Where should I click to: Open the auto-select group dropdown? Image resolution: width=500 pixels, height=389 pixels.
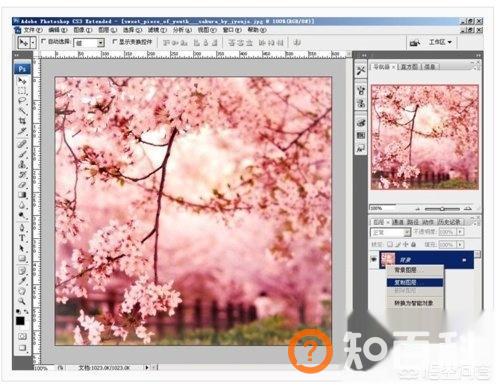(100, 43)
